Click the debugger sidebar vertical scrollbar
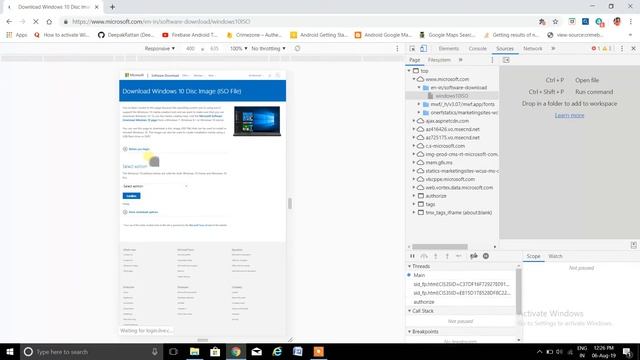Image resolution: width=640 pixels, height=360 pixels. [x=519, y=292]
